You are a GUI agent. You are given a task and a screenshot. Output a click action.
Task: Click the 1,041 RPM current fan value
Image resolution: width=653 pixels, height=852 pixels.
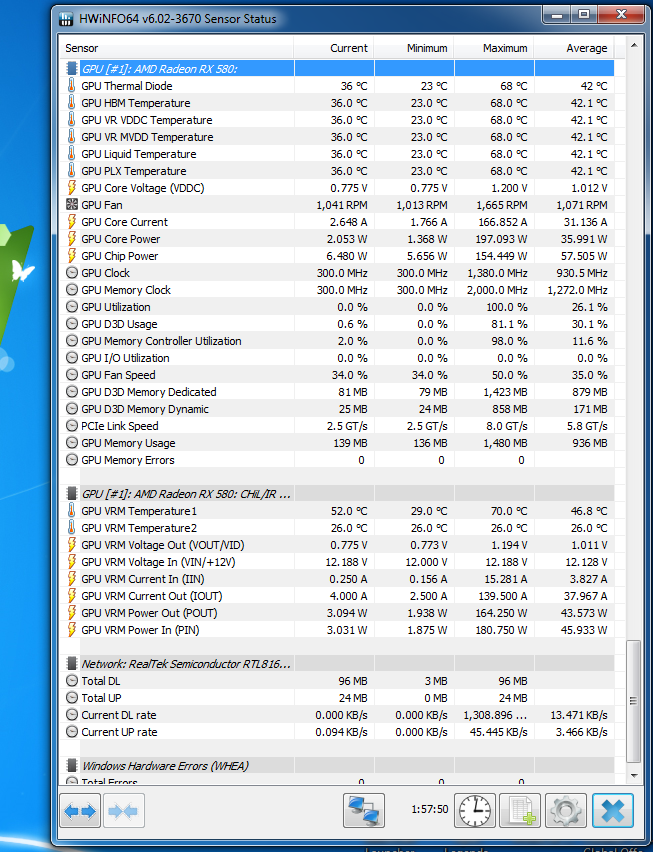342,205
